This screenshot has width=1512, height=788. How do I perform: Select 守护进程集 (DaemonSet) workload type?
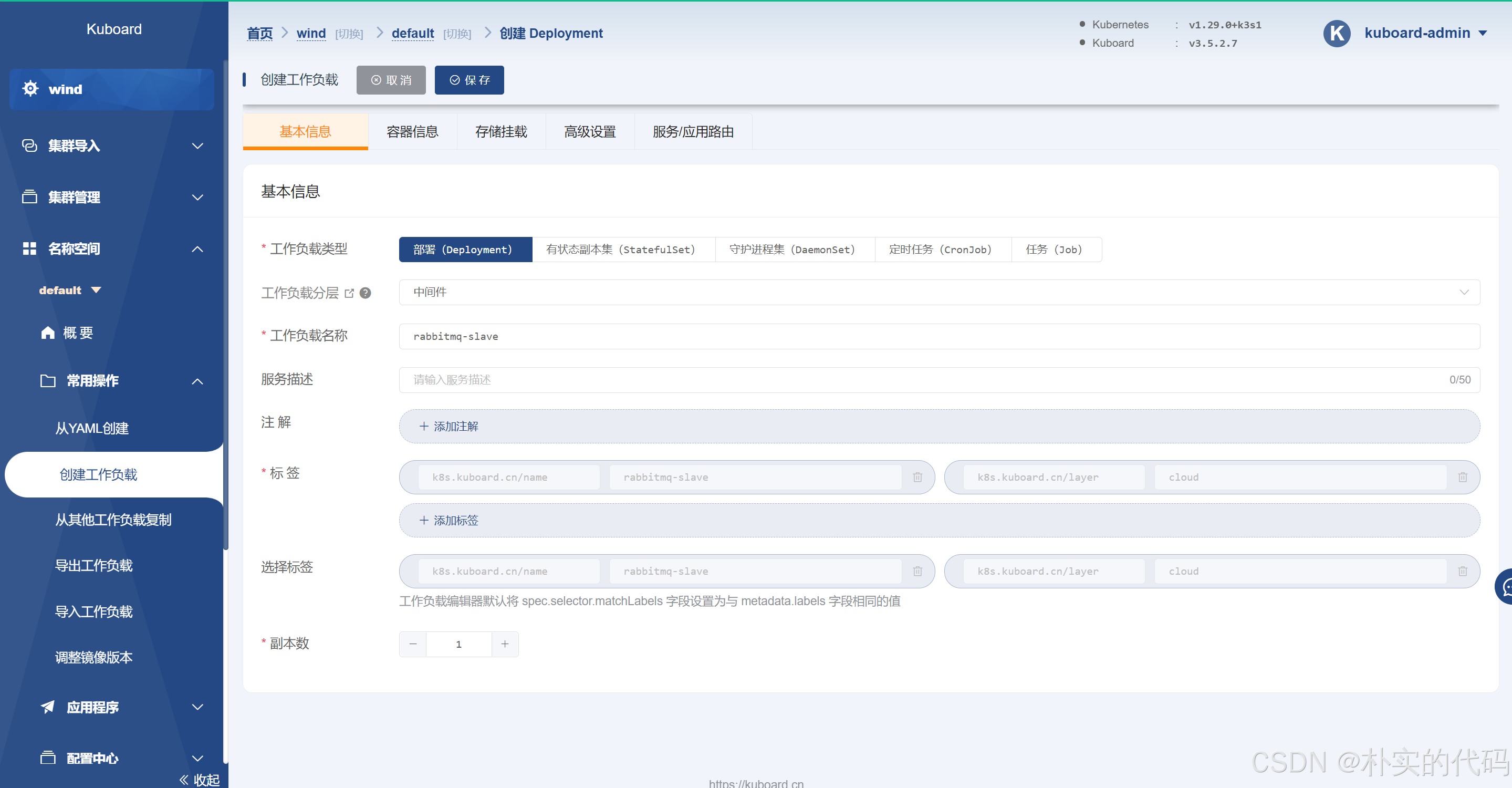(793, 250)
